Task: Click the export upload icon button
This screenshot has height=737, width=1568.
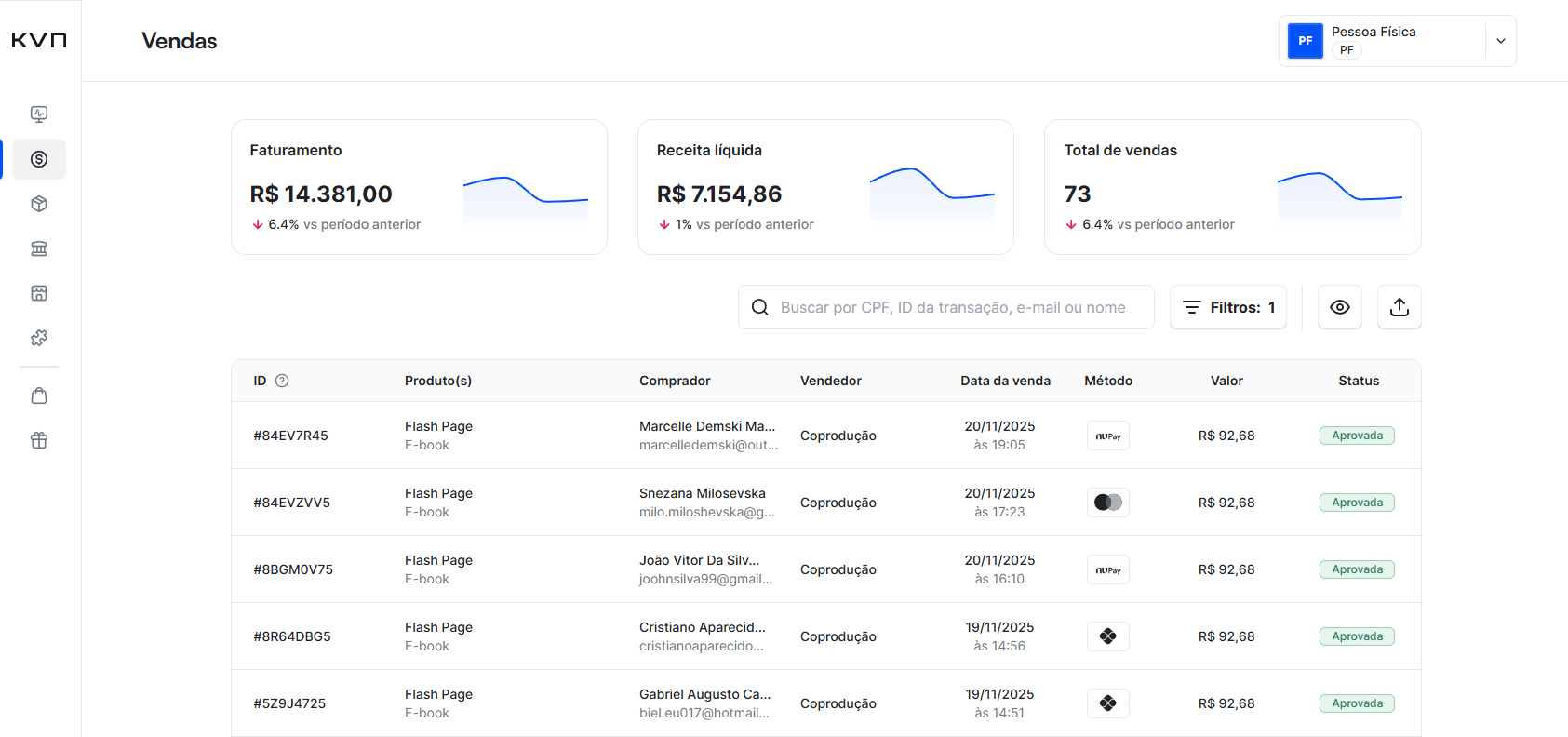Action: coord(1400,307)
